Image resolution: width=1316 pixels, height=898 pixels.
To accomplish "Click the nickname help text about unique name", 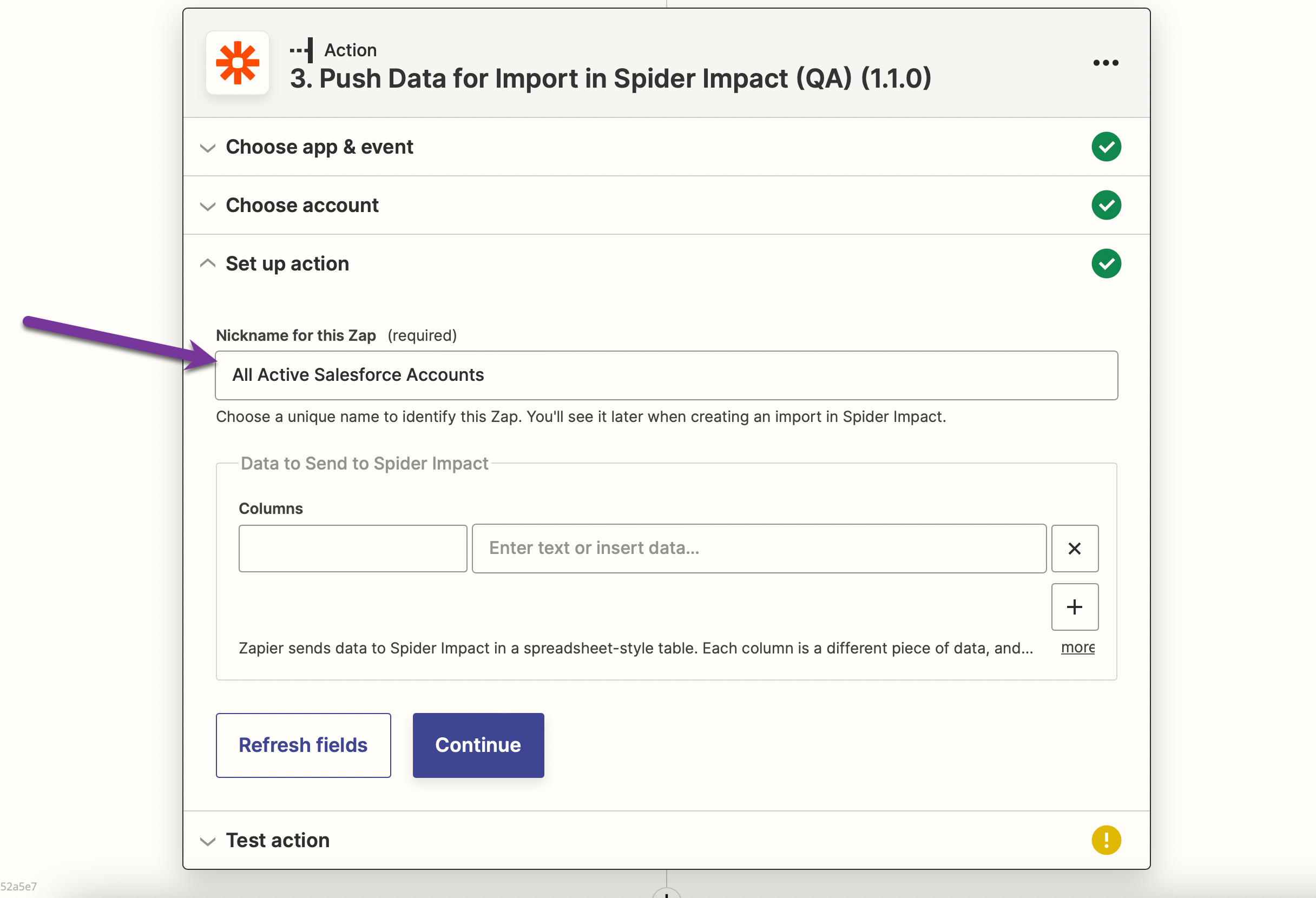I will click(x=581, y=417).
